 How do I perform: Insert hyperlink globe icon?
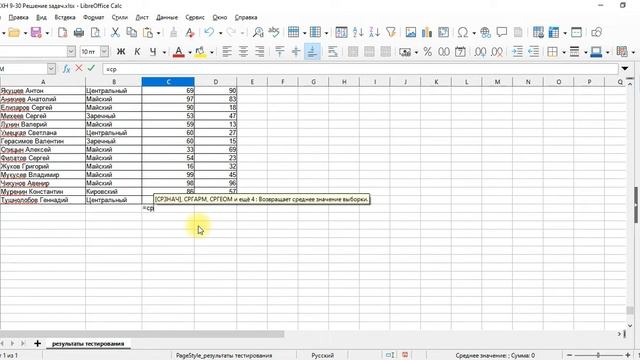(x=485, y=32)
